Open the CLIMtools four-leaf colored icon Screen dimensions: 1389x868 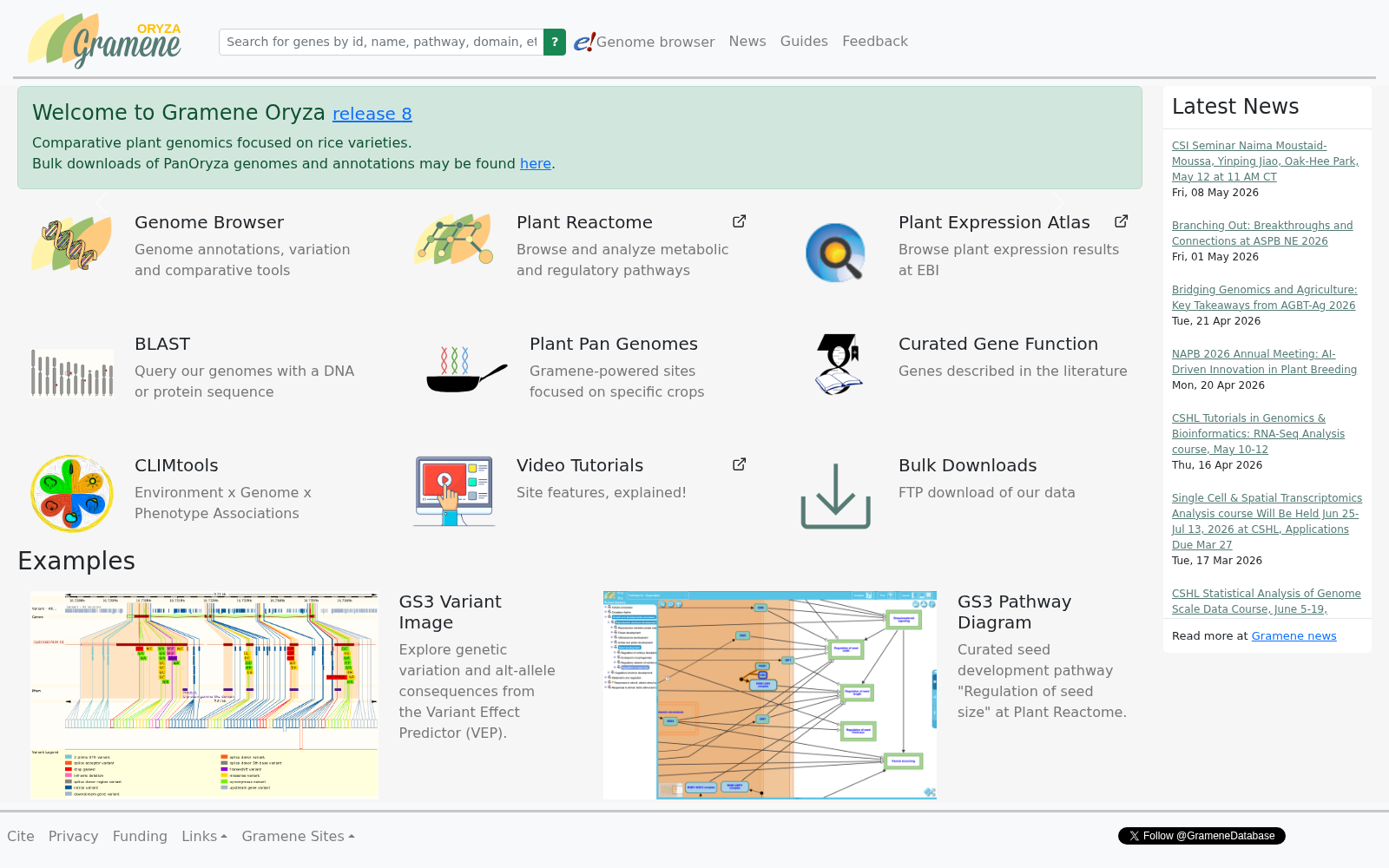click(x=72, y=493)
